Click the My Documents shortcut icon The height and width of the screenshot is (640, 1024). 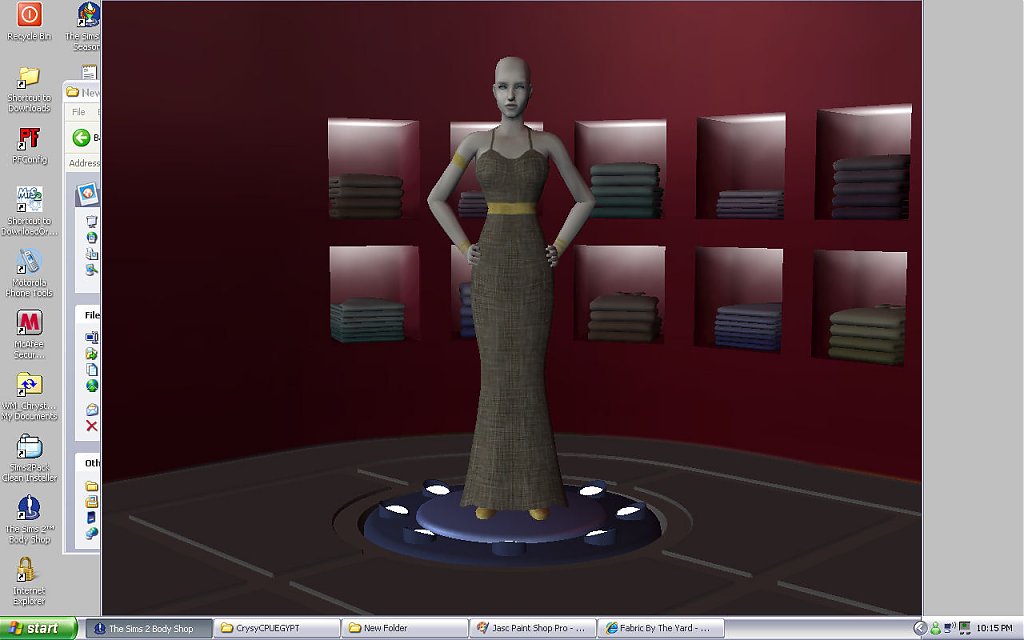29,385
